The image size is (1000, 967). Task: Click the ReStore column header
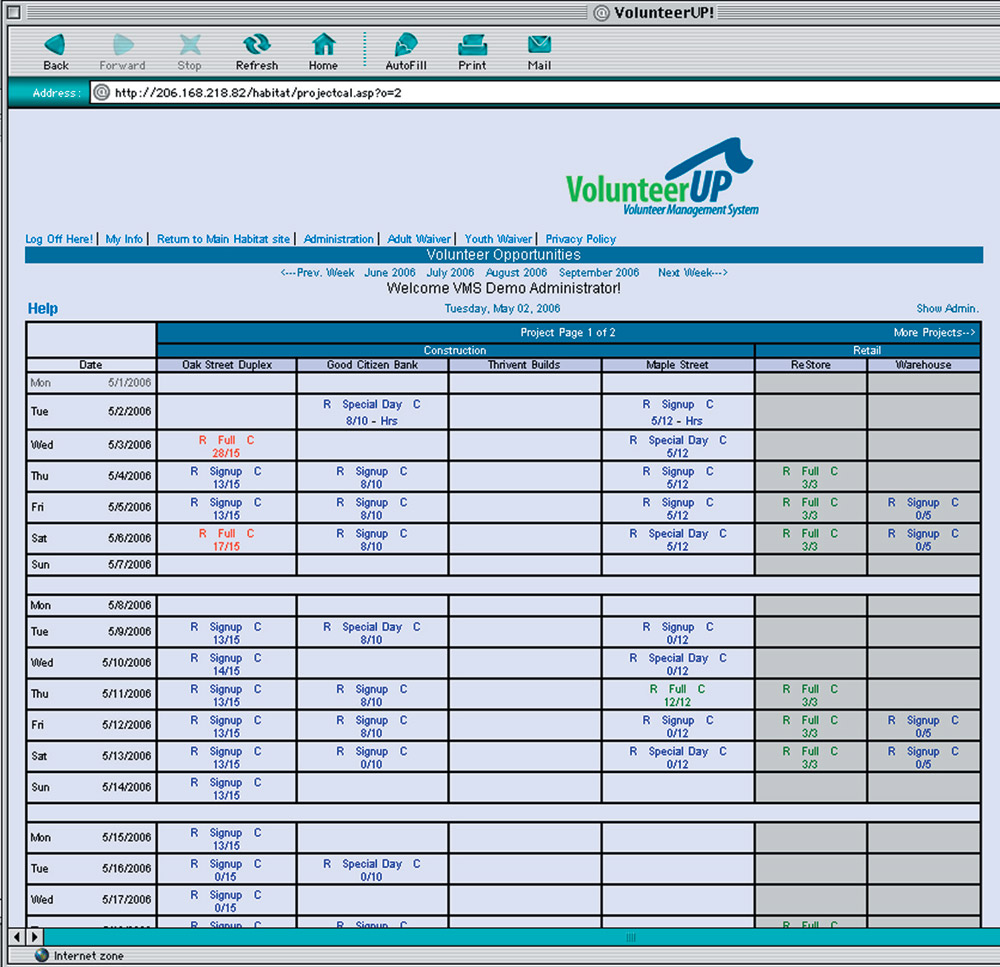811,365
